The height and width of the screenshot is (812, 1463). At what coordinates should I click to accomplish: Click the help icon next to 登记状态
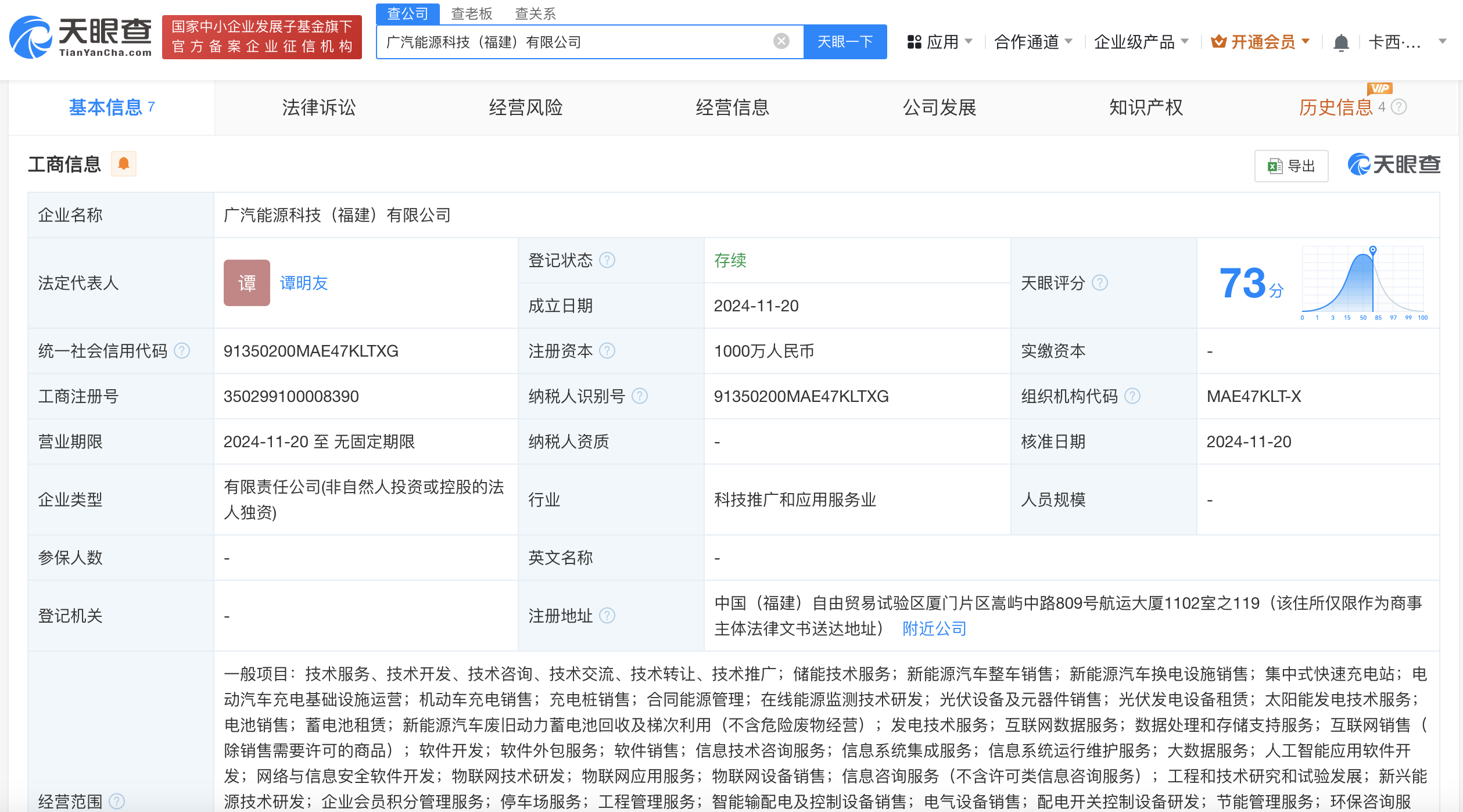(x=607, y=260)
